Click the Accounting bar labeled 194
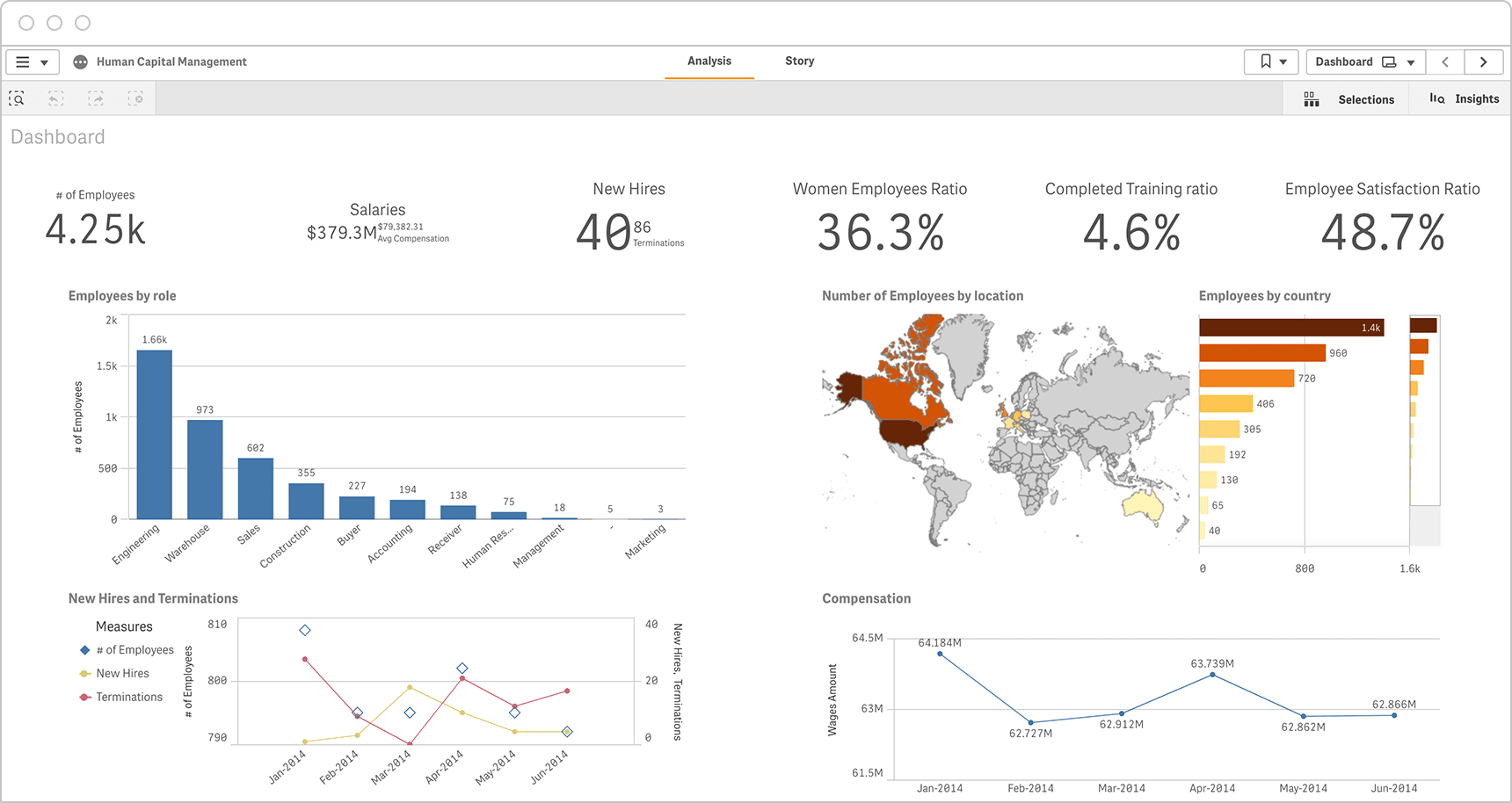The image size is (1512, 803). coord(408,510)
